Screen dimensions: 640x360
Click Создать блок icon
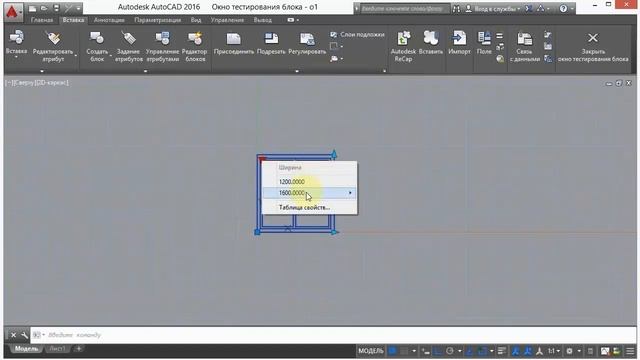[97, 38]
